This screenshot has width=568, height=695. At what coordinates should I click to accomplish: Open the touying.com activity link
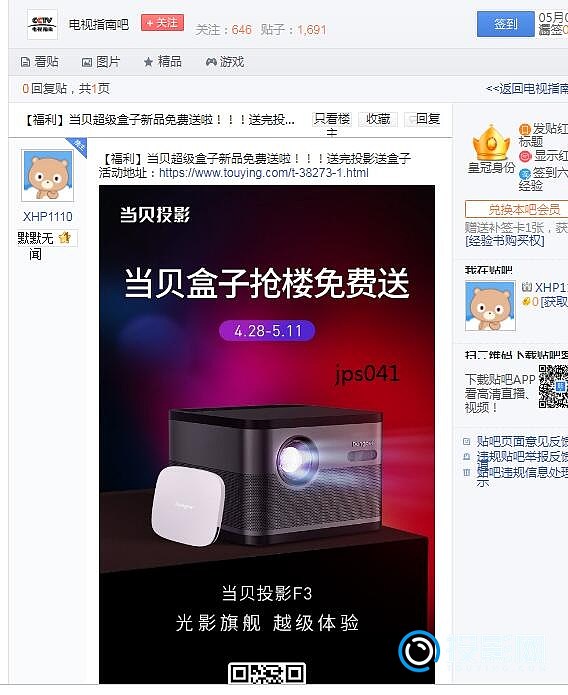pos(264,173)
